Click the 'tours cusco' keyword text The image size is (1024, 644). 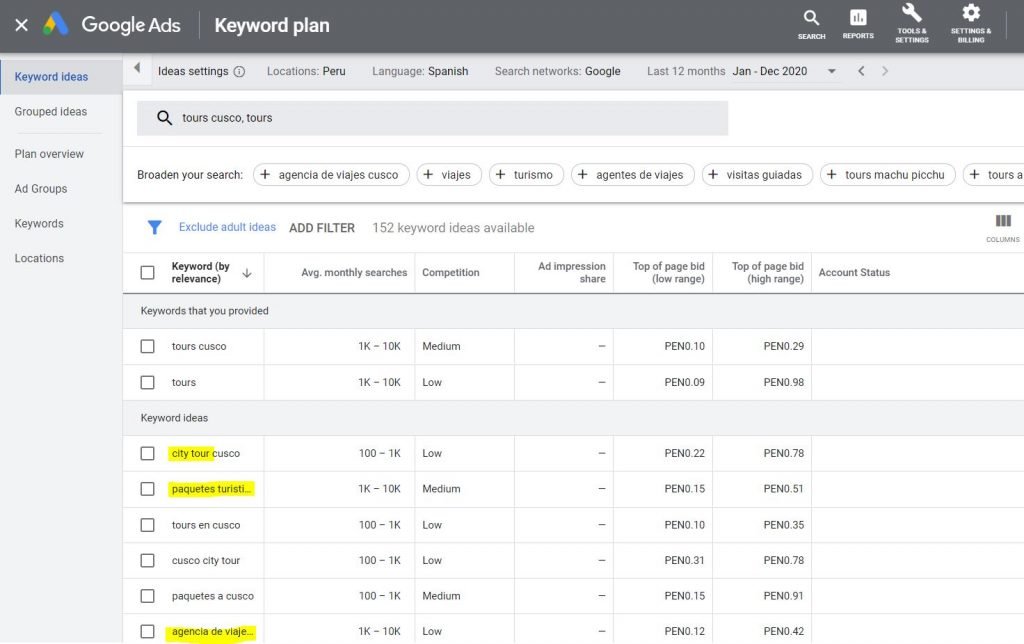click(x=199, y=346)
